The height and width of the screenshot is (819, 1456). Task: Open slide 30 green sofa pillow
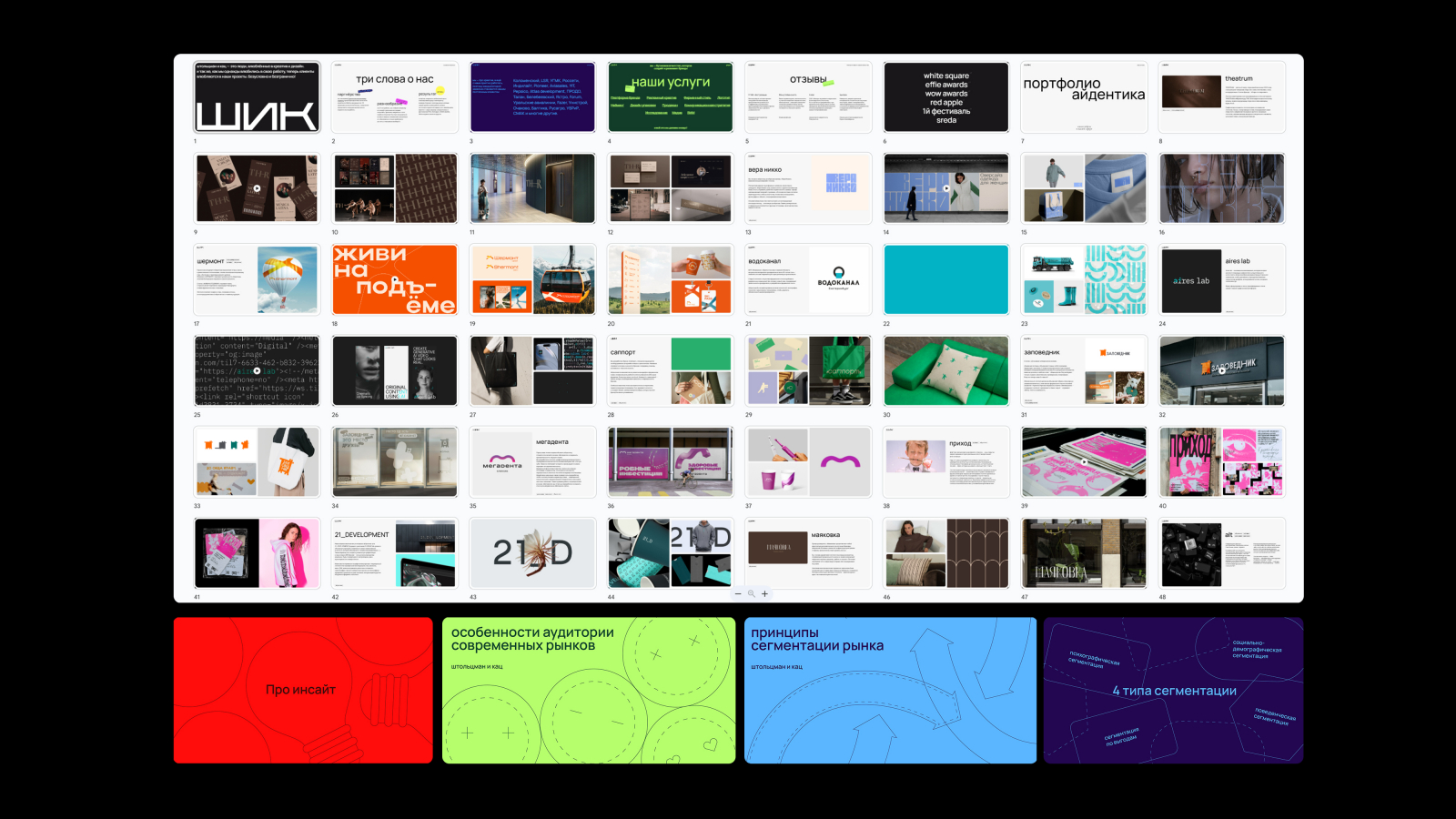tap(946, 370)
